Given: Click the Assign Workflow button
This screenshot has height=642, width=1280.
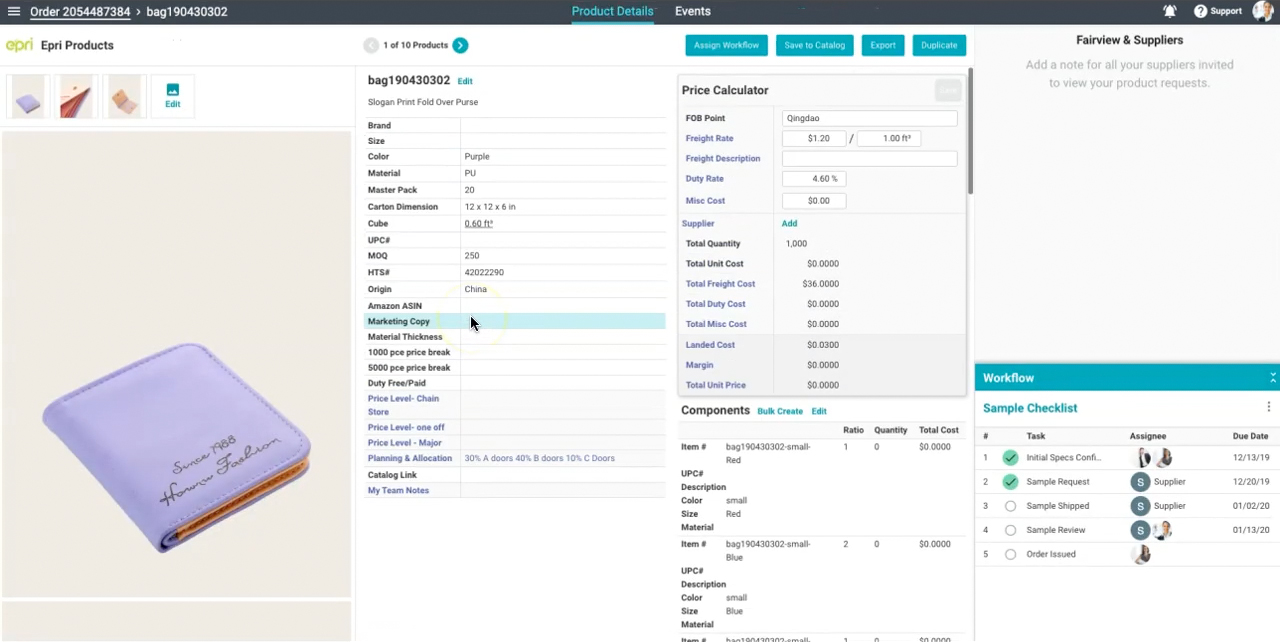Looking at the screenshot, I should 726,45.
